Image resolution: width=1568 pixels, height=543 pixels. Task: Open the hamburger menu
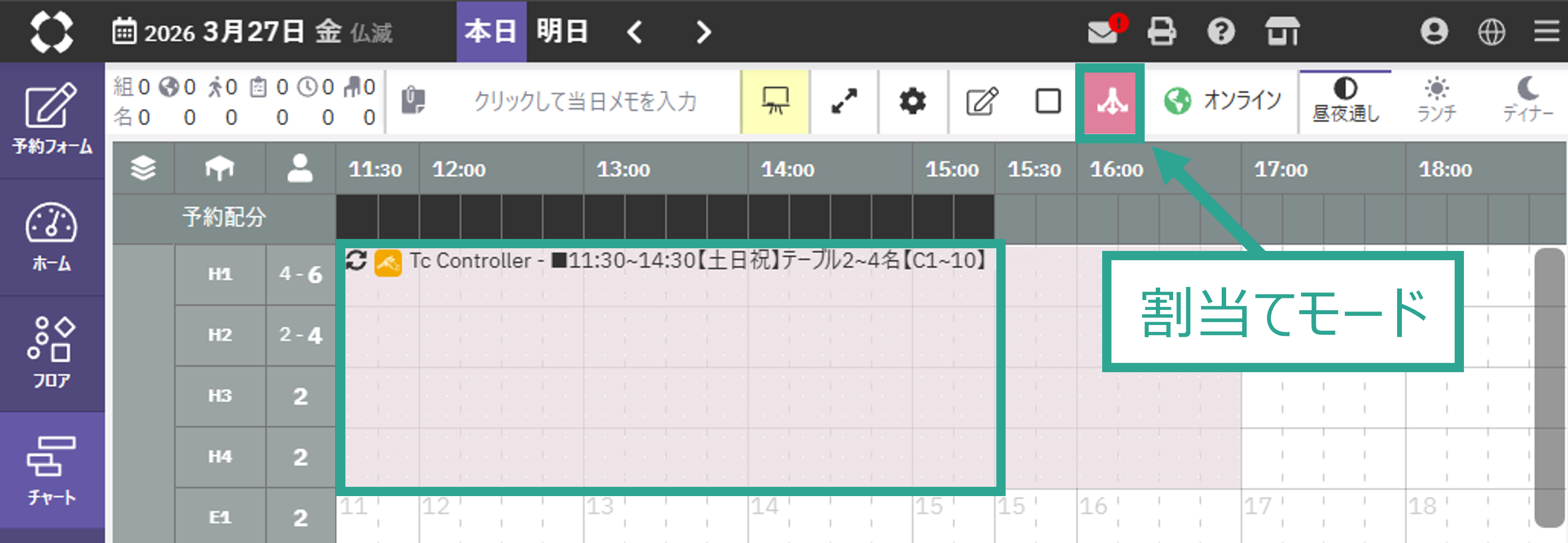1547,31
